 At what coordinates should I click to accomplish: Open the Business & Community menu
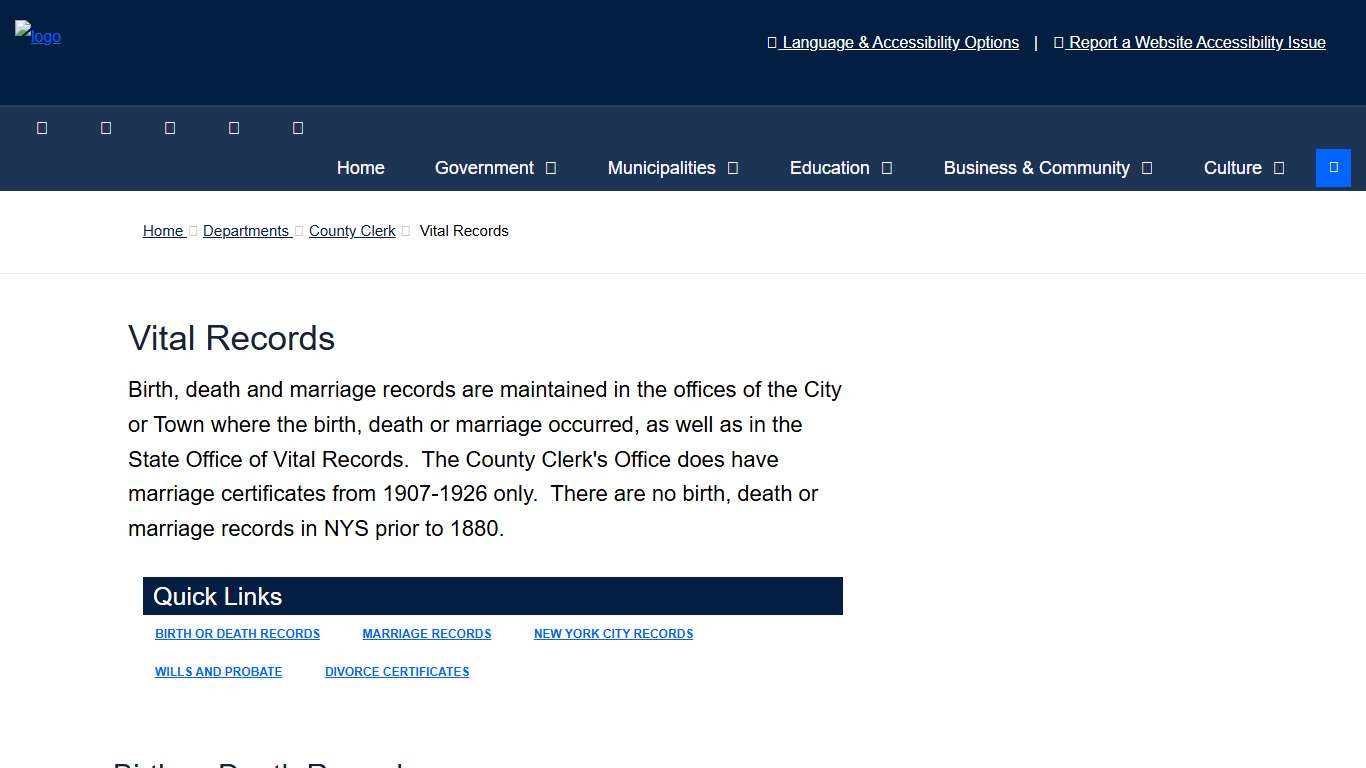(x=1036, y=168)
